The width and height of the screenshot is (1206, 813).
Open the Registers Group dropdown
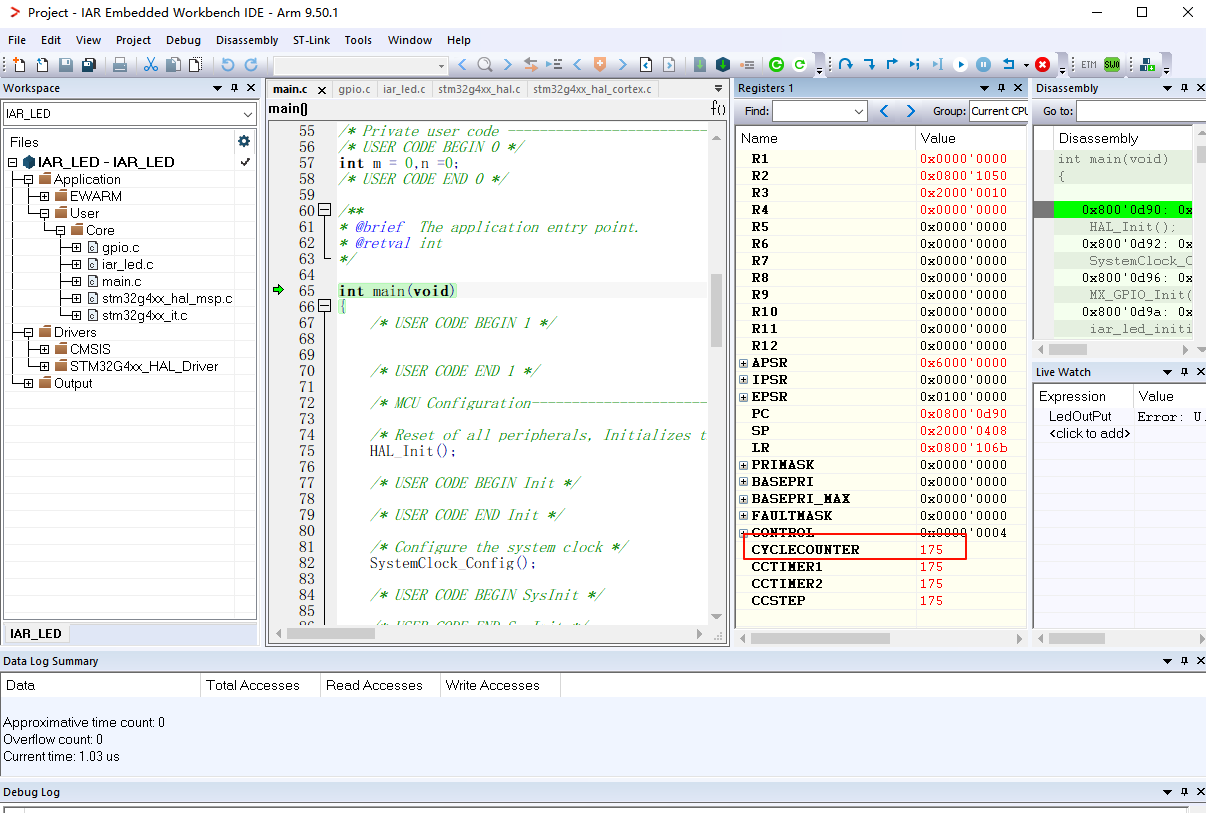(x=999, y=111)
